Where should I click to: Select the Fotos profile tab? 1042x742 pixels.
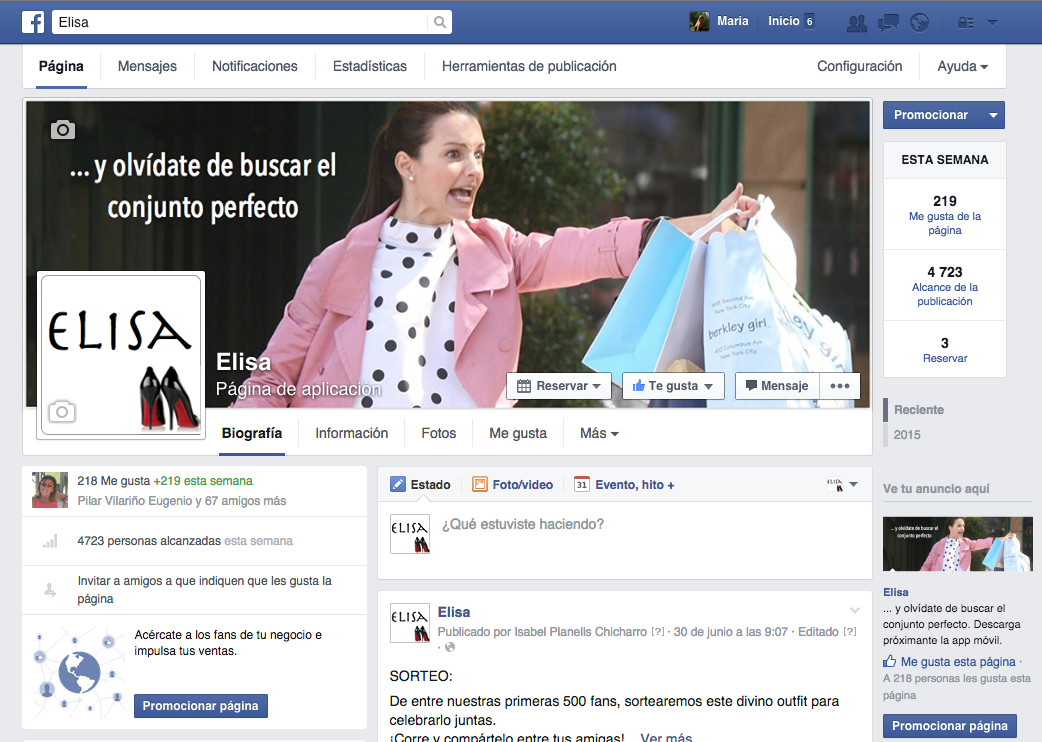439,433
